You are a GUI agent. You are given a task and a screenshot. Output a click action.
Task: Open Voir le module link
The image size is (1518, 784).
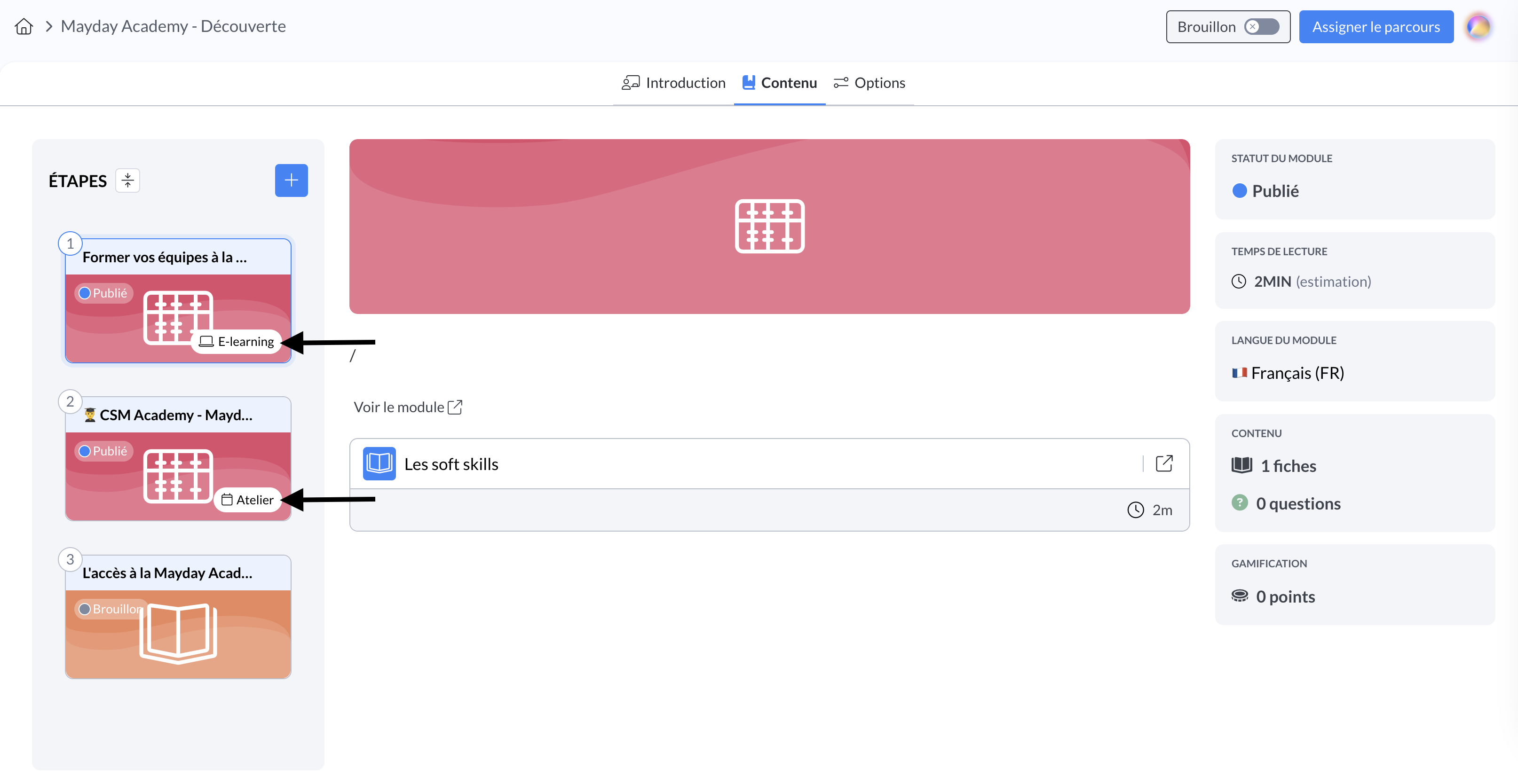(408, 407)
